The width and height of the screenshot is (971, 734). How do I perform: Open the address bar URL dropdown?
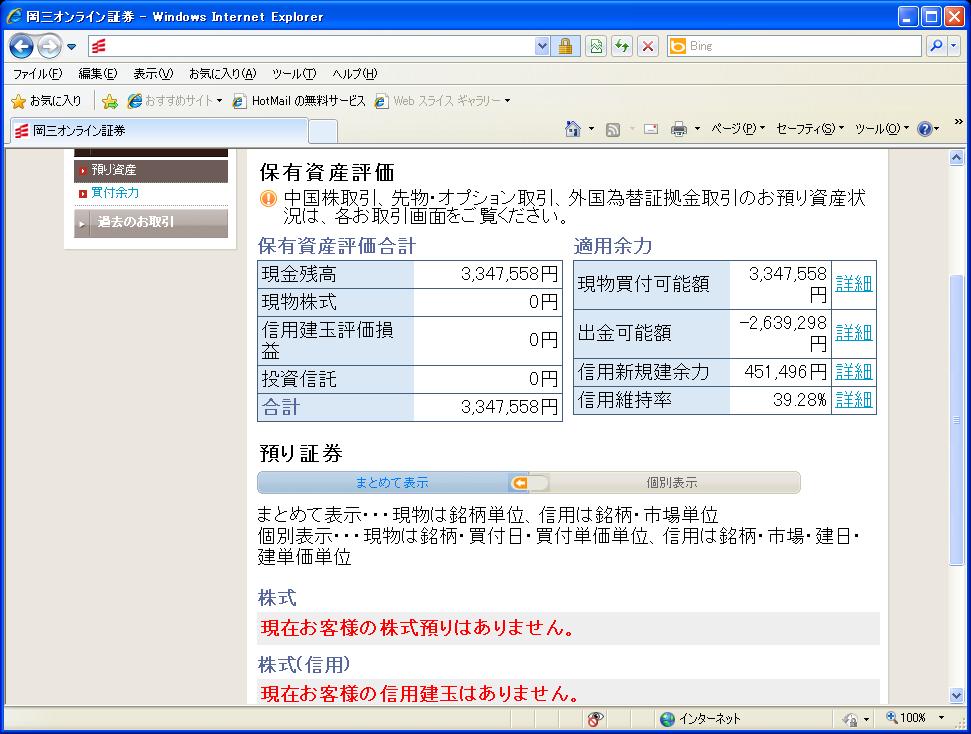tap(542, 46)
